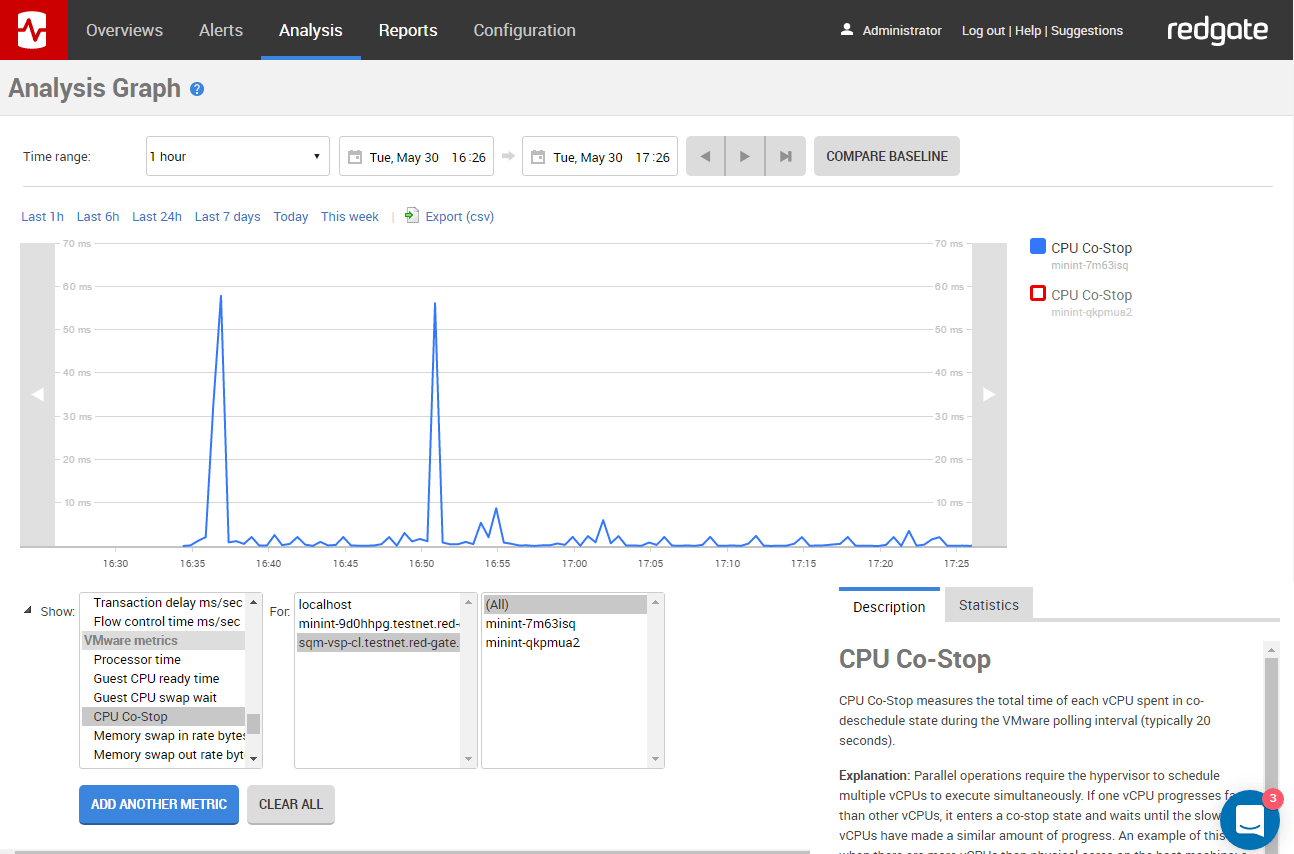The image size is (1294, 854).
Task: Click the SQL Monitor logo in the top-left corner
Action: click(33, 29)
